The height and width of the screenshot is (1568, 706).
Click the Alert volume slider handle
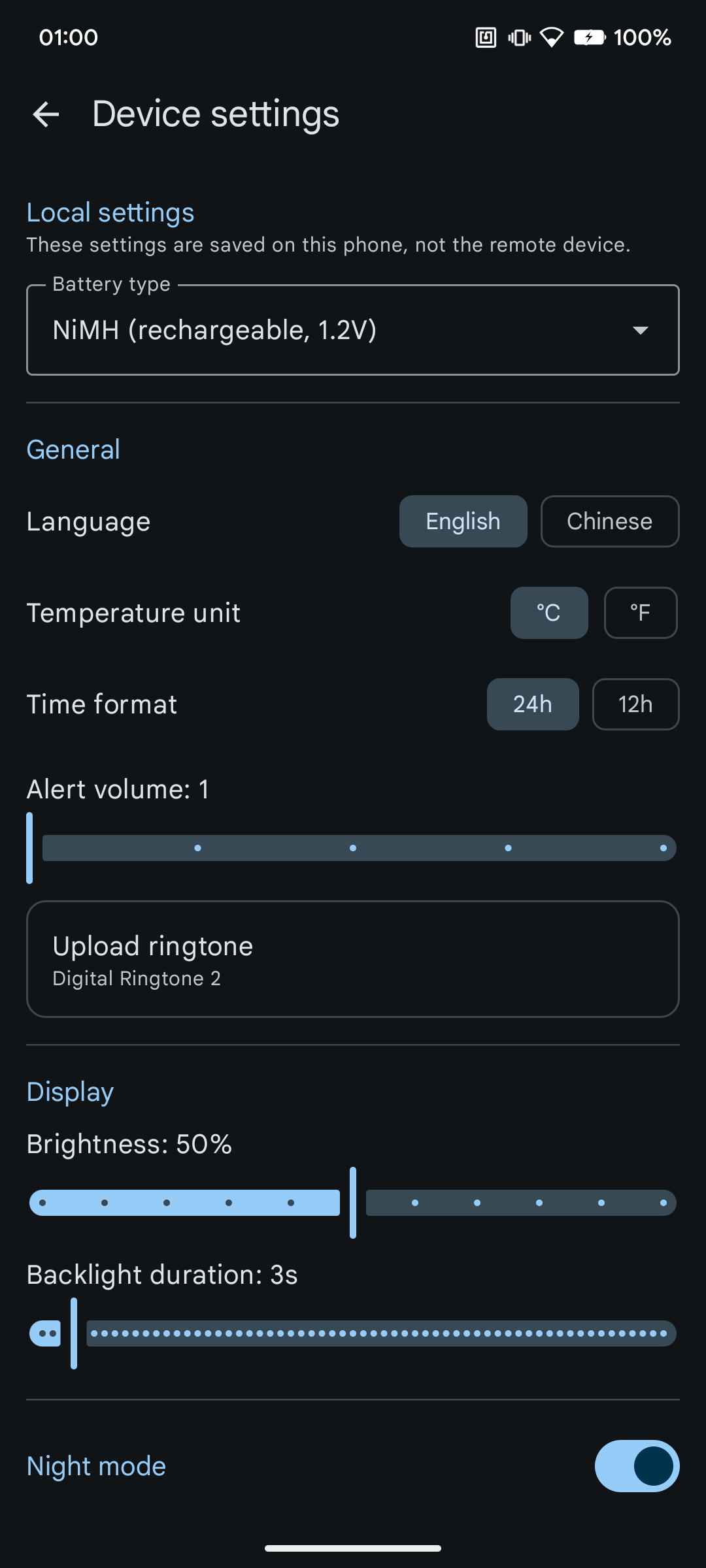29,848
